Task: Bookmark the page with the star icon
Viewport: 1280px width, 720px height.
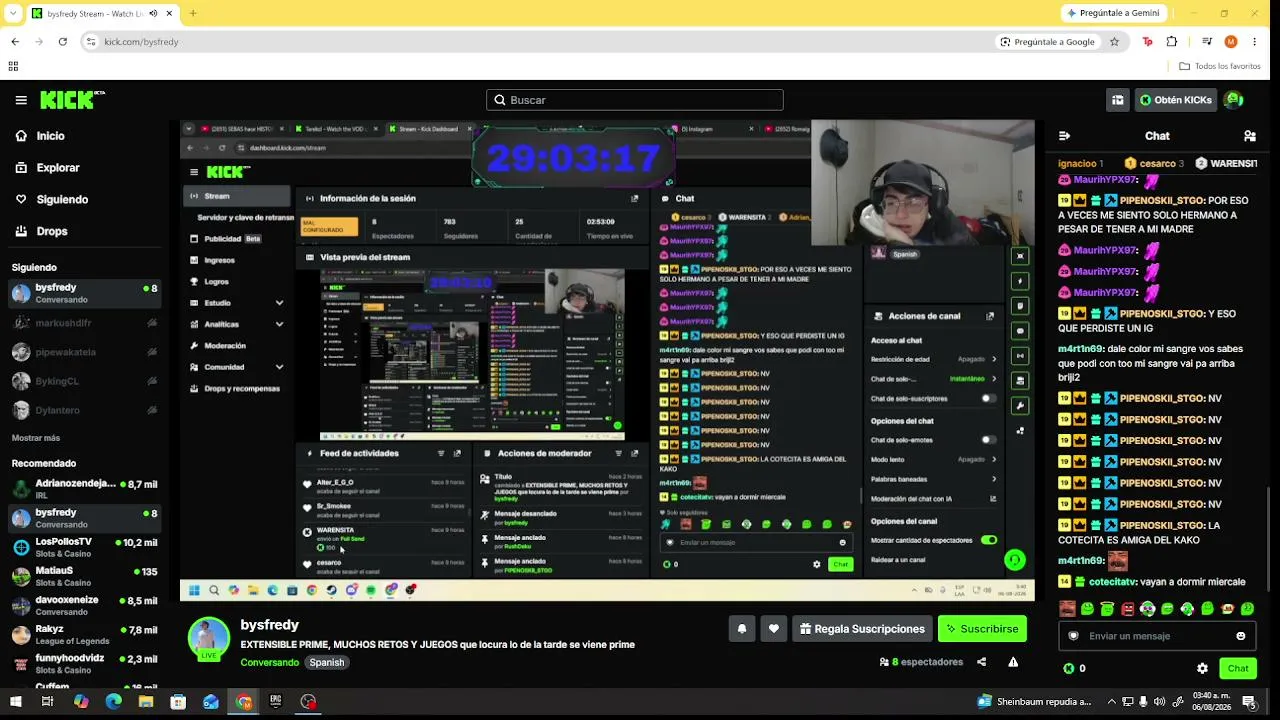Action: (1114, 42)
